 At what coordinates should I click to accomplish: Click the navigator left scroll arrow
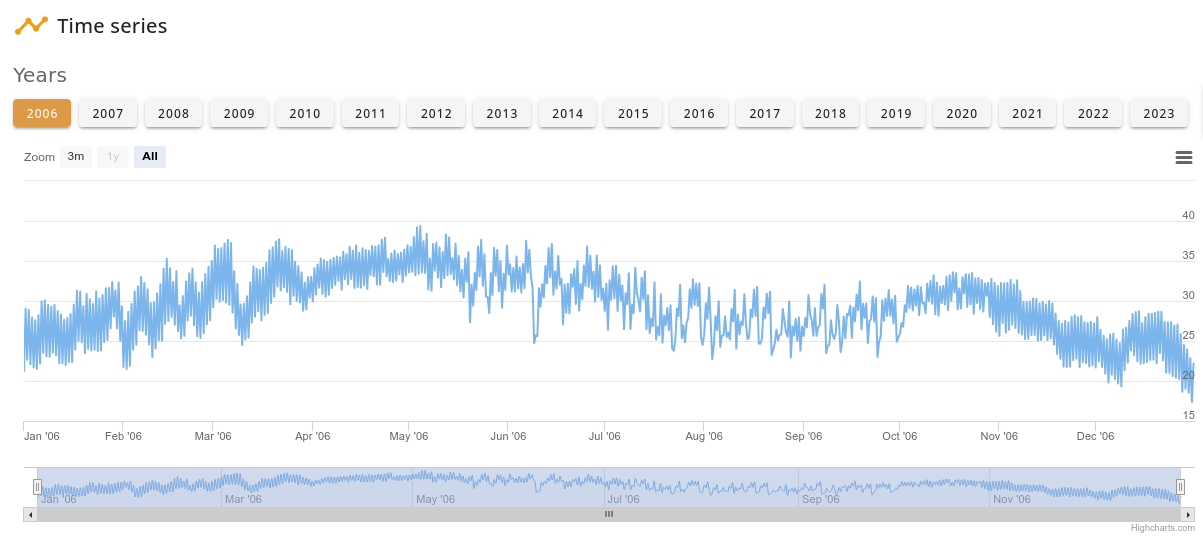30,514
